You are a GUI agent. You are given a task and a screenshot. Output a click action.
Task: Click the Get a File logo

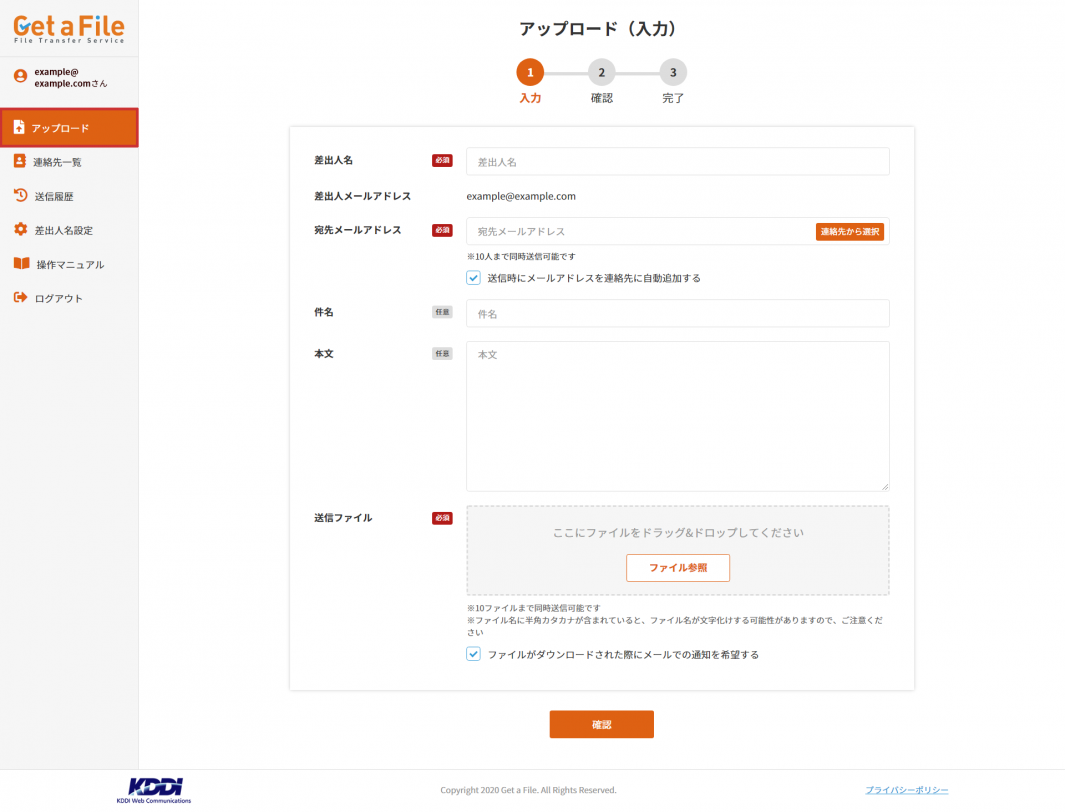69,28
